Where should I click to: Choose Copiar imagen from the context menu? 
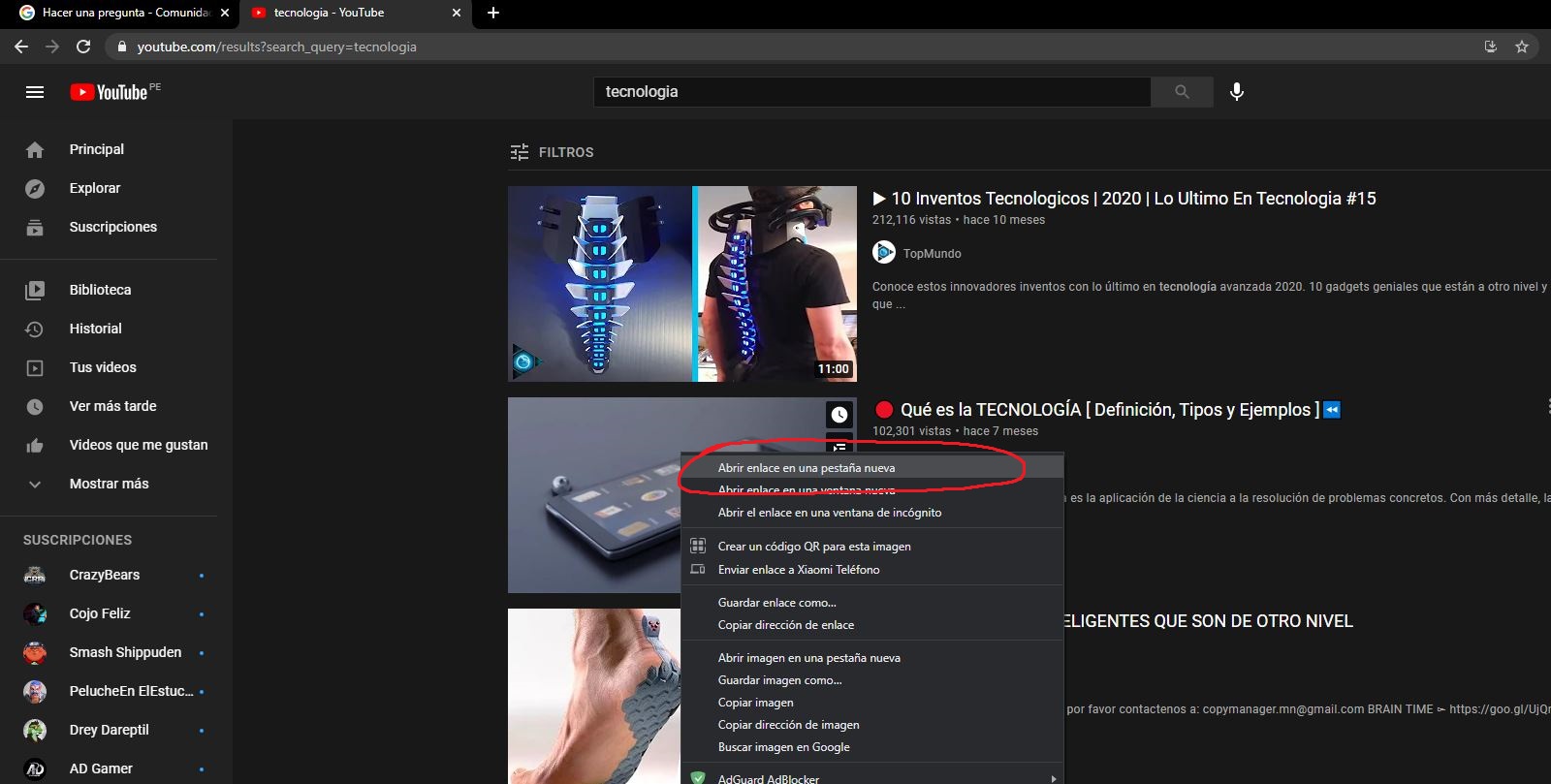pyautogui.click(x=872, y=703)
